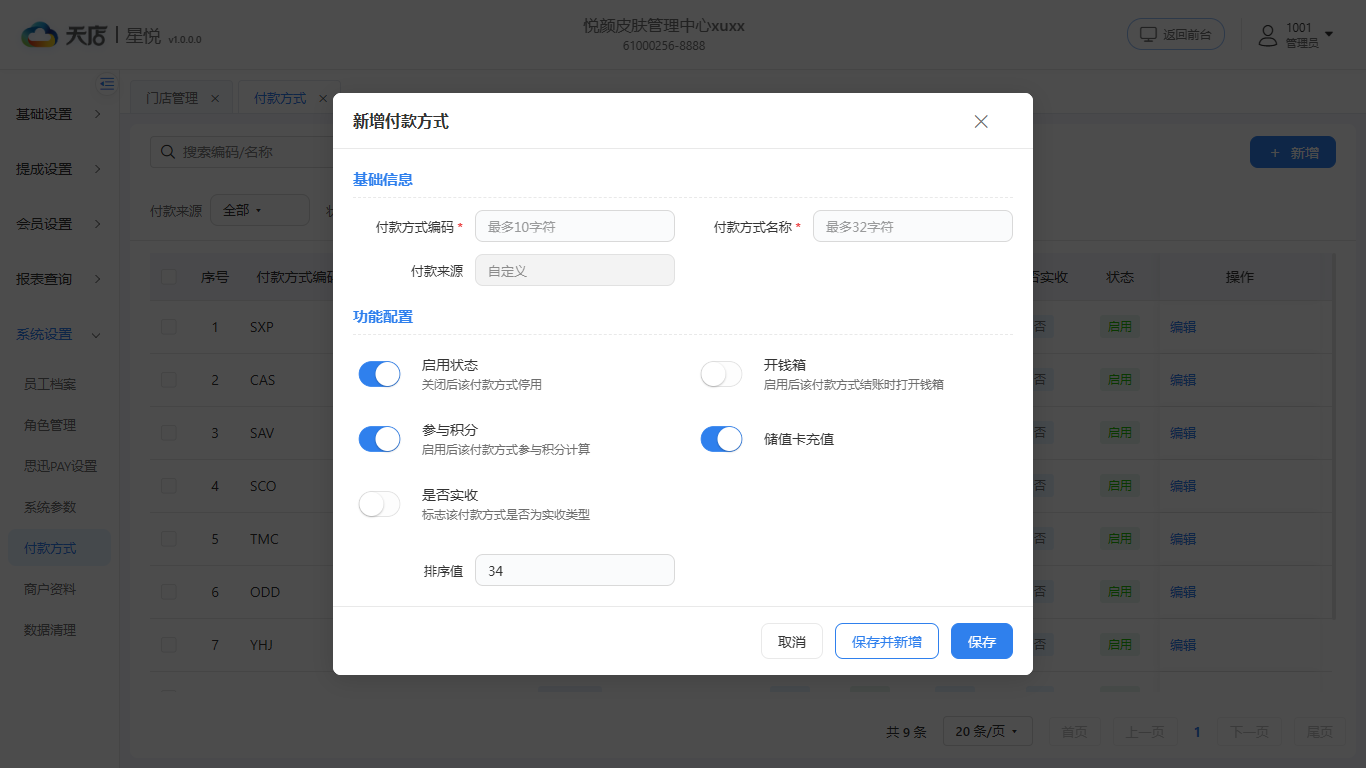This screenshot has height=768, width=1366.
Task: Close the 门店管理 tab with its X
Action: [x=215, y=98]
